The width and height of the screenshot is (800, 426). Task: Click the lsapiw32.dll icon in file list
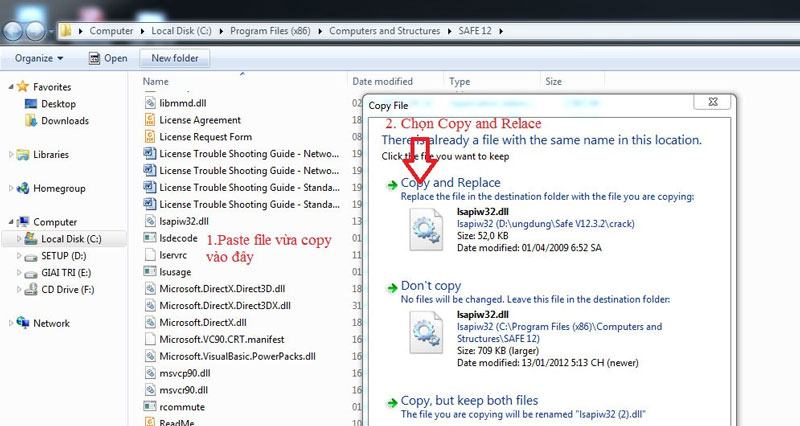pos(150,221)
